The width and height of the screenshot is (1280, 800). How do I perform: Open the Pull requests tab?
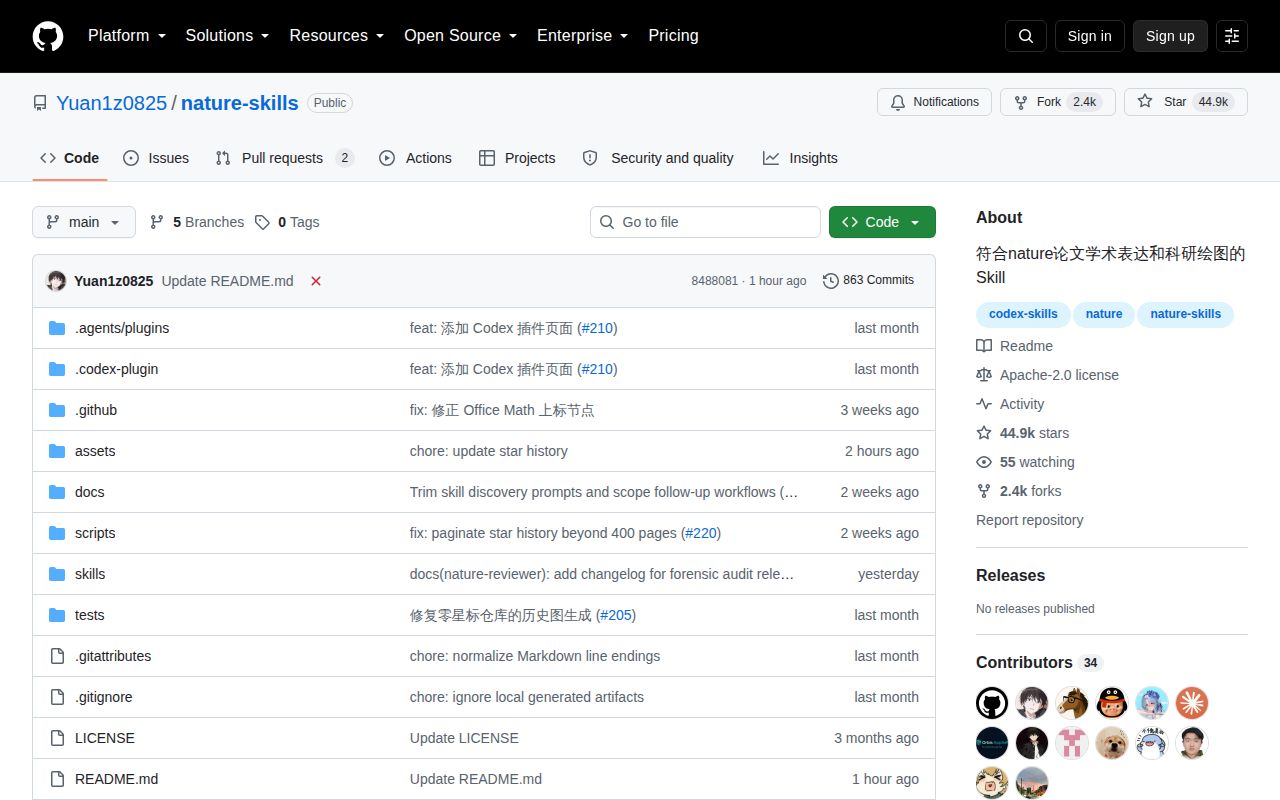pos(284,158)
